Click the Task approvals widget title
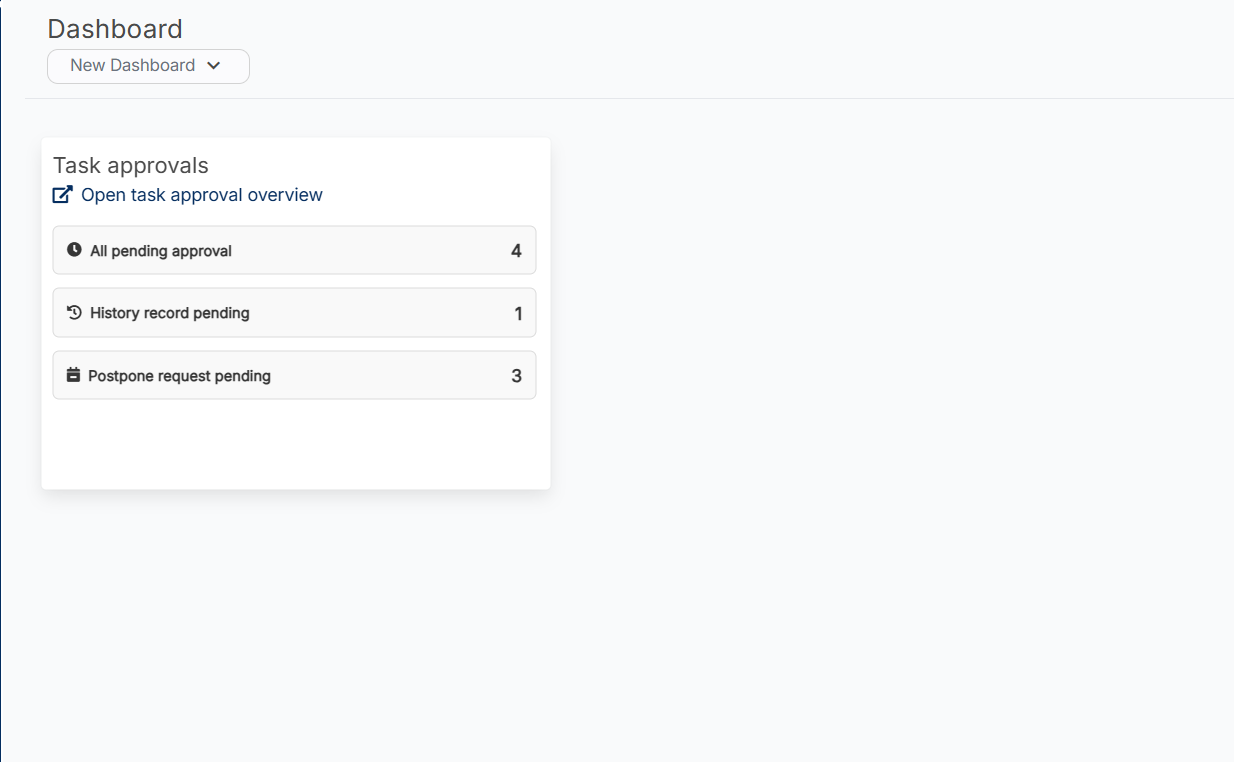1234x762 pixels. (x=131, y=166)
